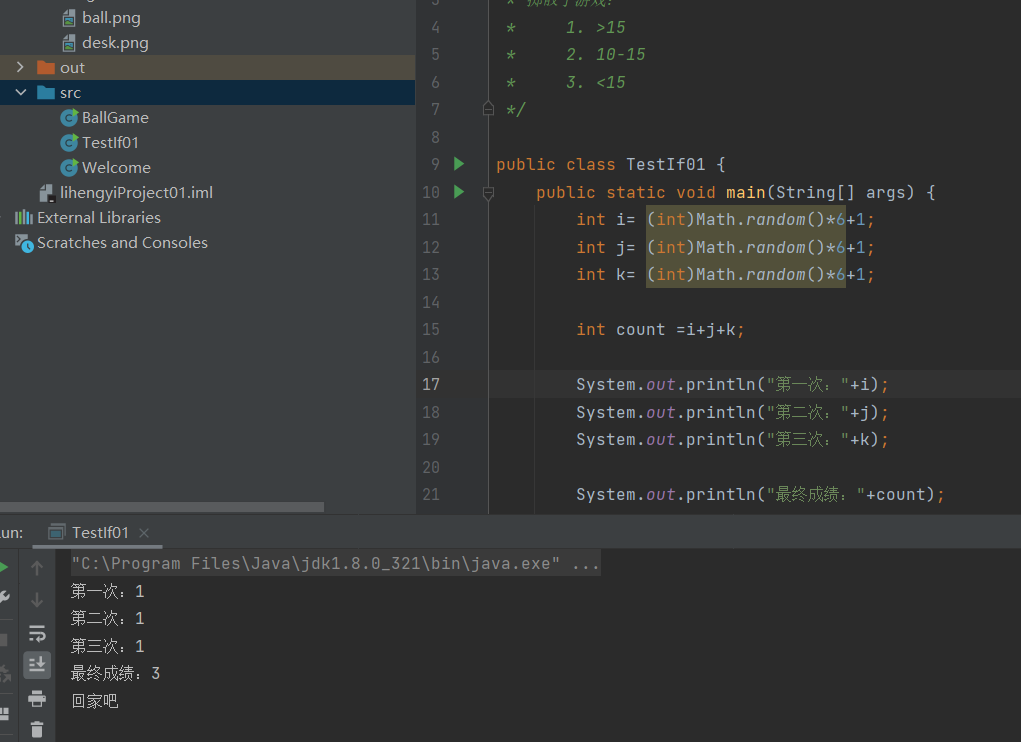This screenshot has height=742, width=1021.
Task: Click println statement containing 第一次
Action: click(x=732, y=385)
